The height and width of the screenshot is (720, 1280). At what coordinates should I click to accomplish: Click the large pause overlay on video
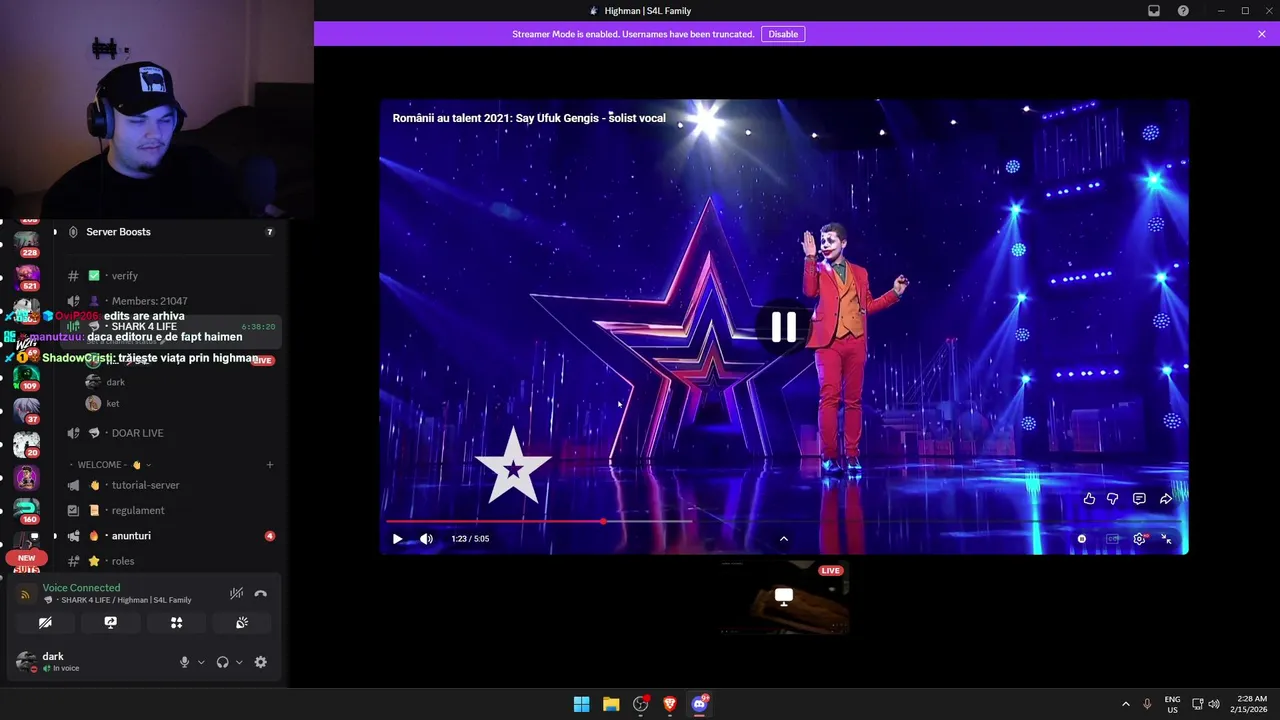pyautogui.click(x=783, y=327)
